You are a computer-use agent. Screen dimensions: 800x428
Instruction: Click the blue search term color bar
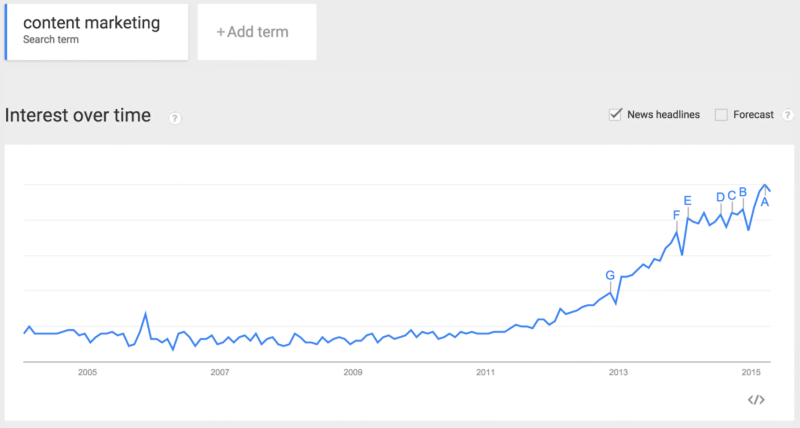pos(6,31)
